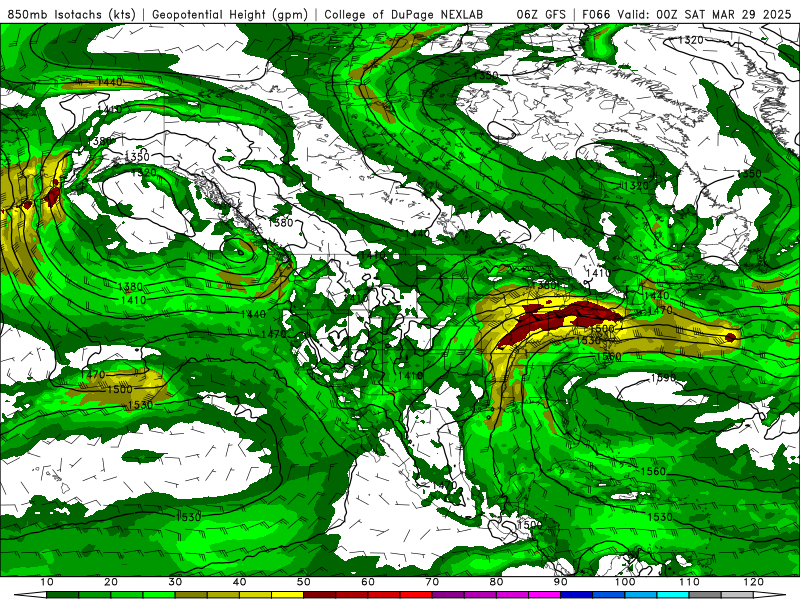Click the "90" label on the color scale

(561, 582)
